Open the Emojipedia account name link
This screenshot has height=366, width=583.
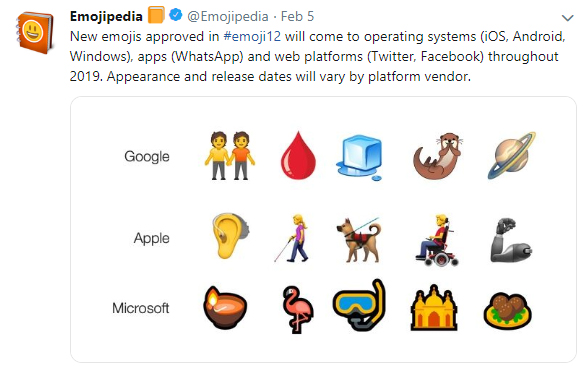pyautogui.click(x=106, y=16)
